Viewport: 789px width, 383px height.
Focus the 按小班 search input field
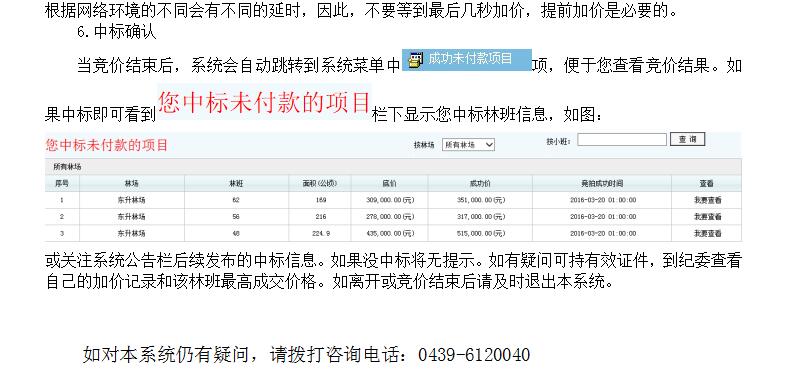(x=622, y=139)
